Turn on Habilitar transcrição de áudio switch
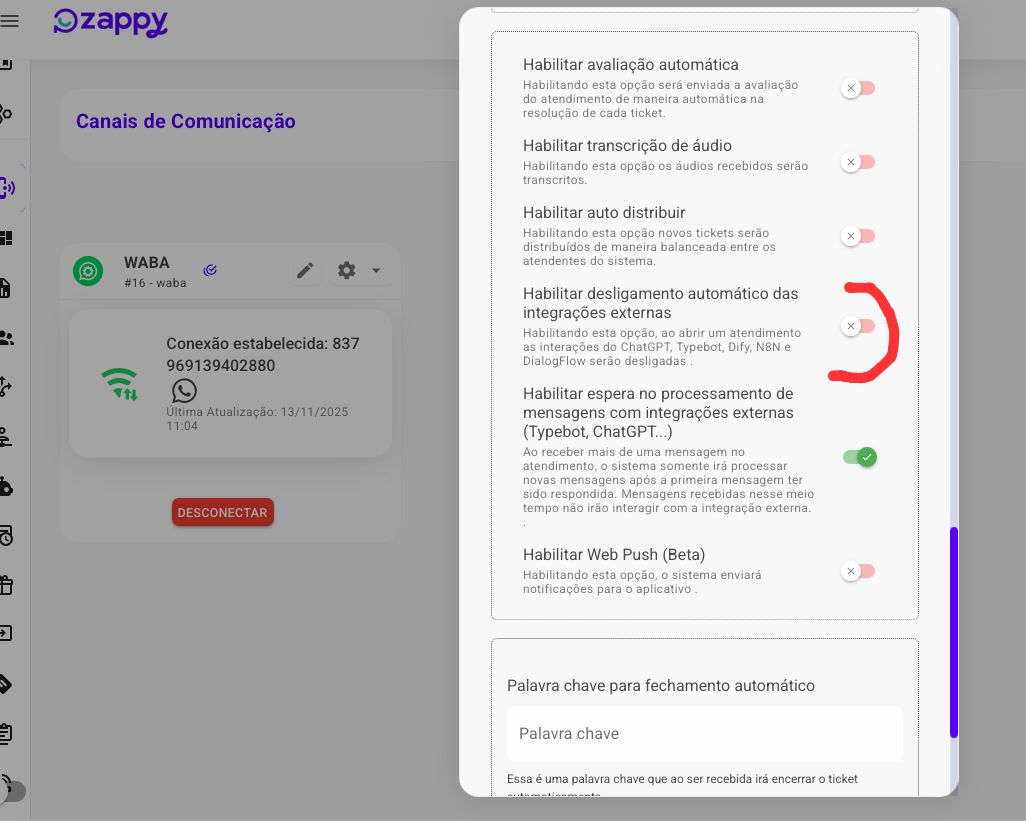This screenshot has height=821, width=1026. [x=858, y=162]
